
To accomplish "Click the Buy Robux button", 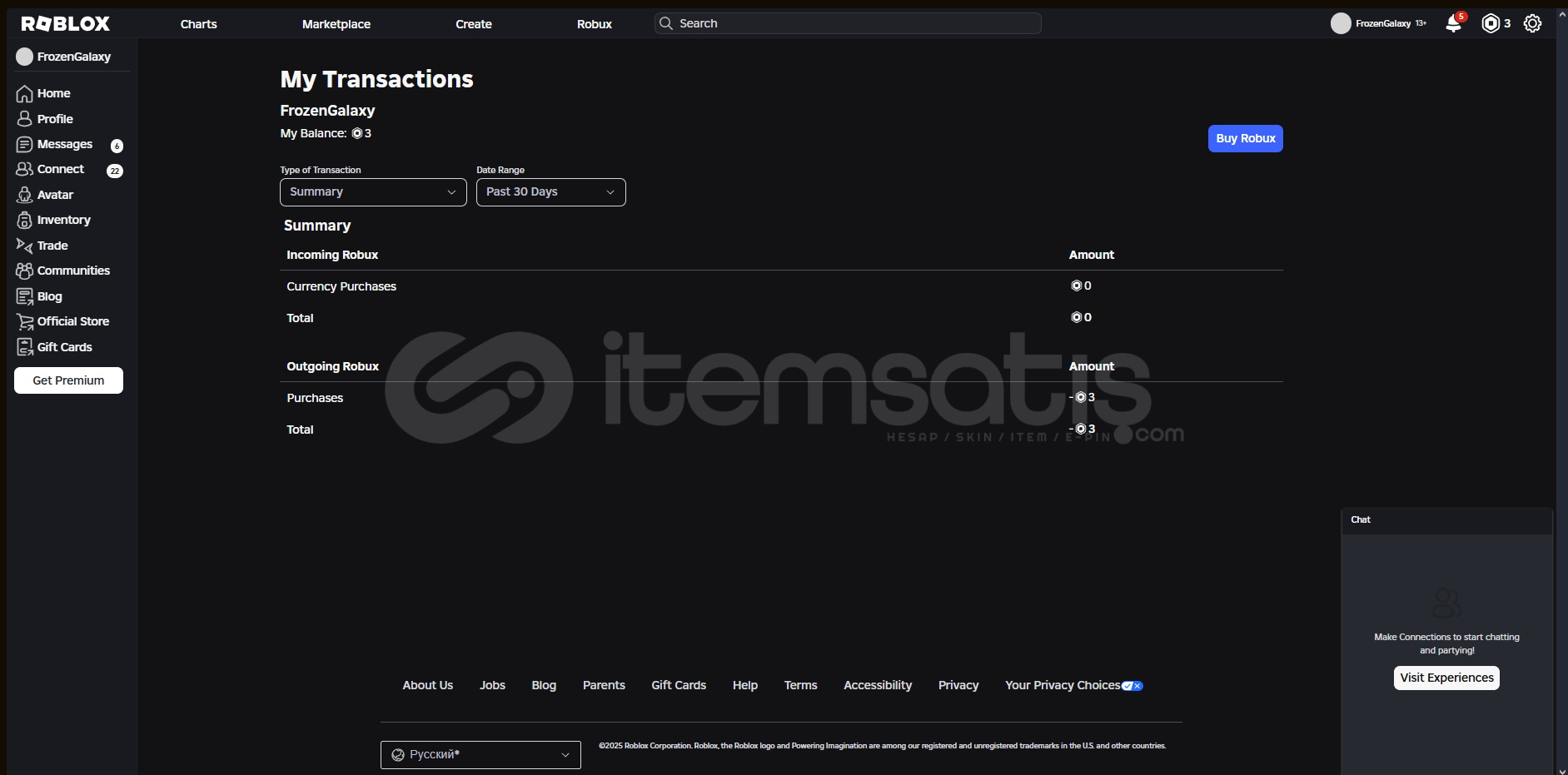I will 1246,139.
